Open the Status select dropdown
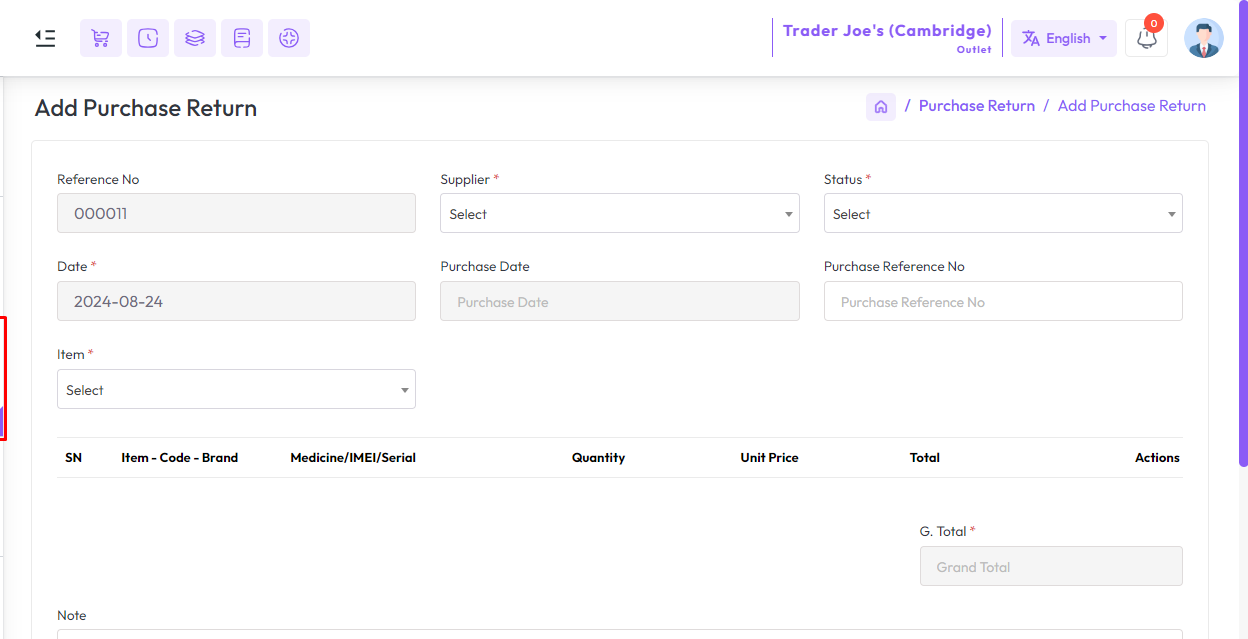This screenshot has width=1248, height=639. [x=1003, y=213]
